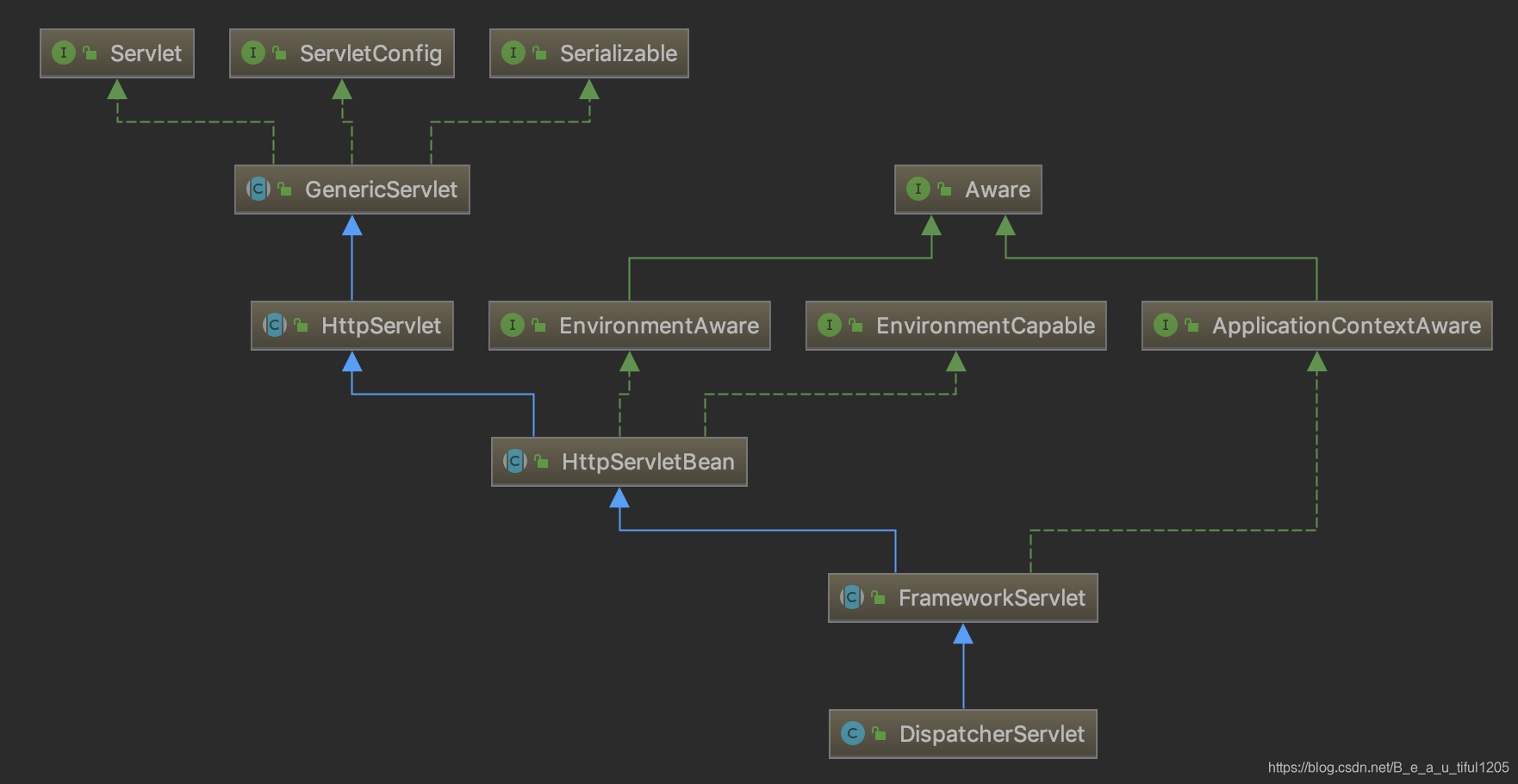Click the abstract class icon on HttpServlet

[x=275, y=325]
